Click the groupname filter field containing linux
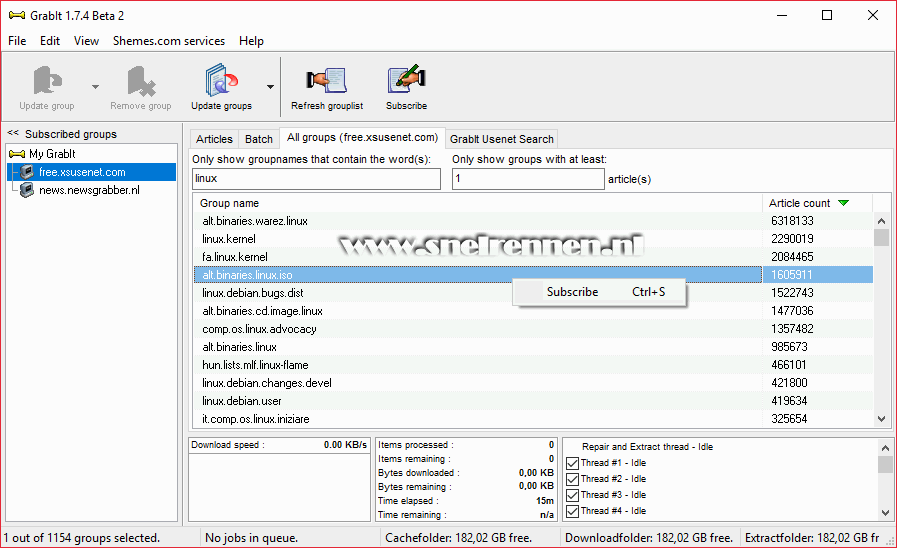This screenshot has height=548, width=897. click(x=316, y=178)
